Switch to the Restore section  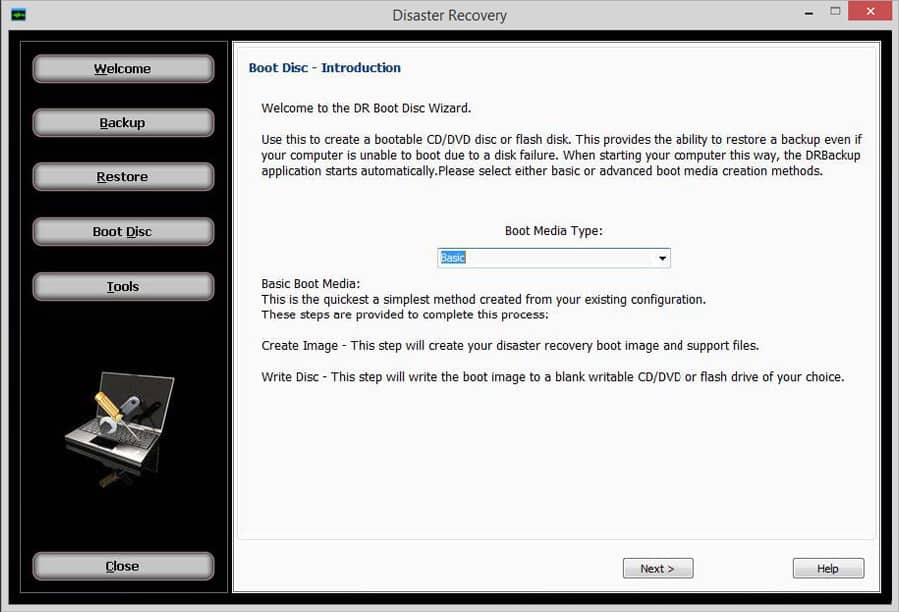(x=123, y=177)
